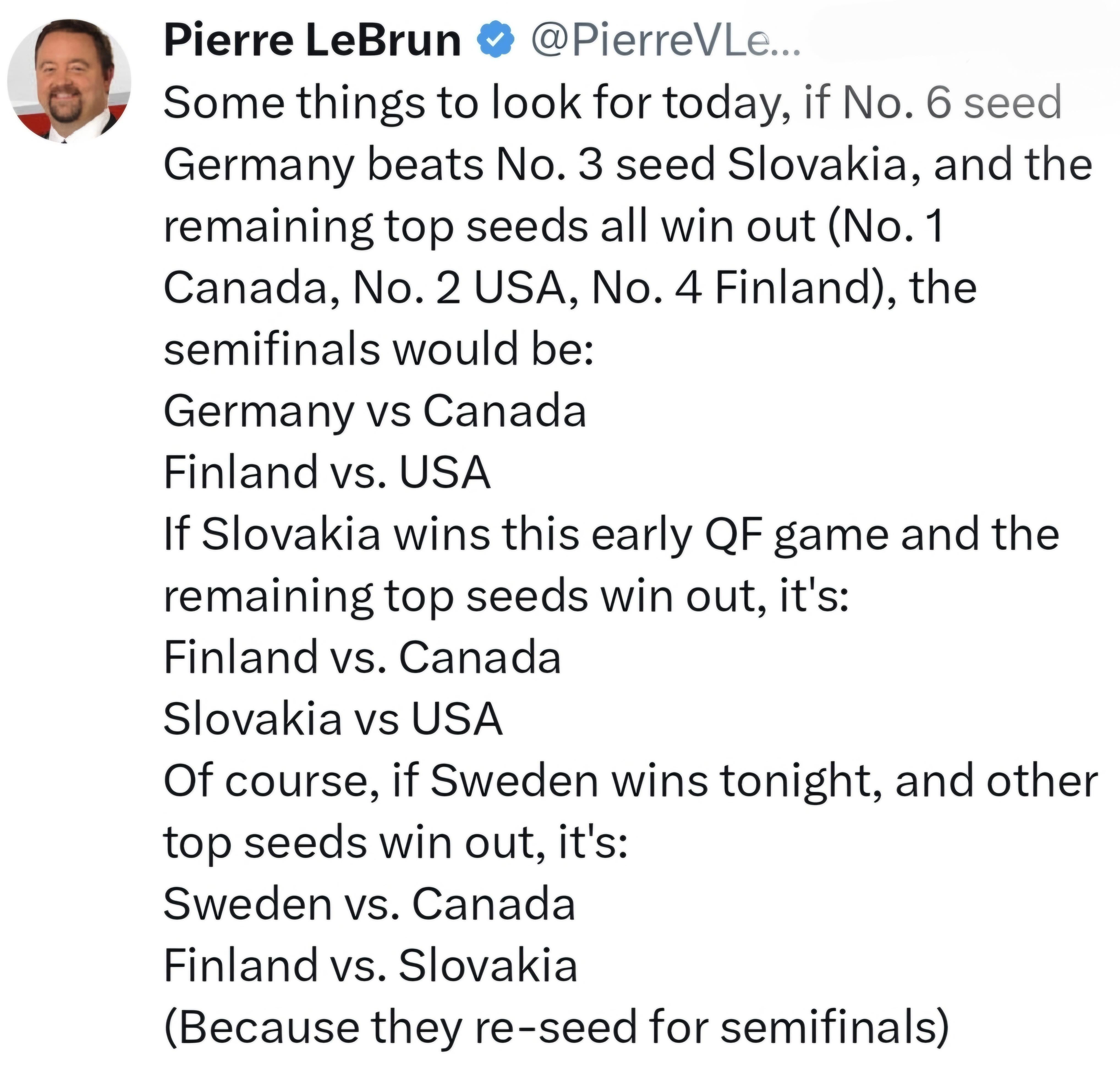Select the 'Slovakia vs USA' matchup line
The image size is (1120, 1075).
[333, 719]
